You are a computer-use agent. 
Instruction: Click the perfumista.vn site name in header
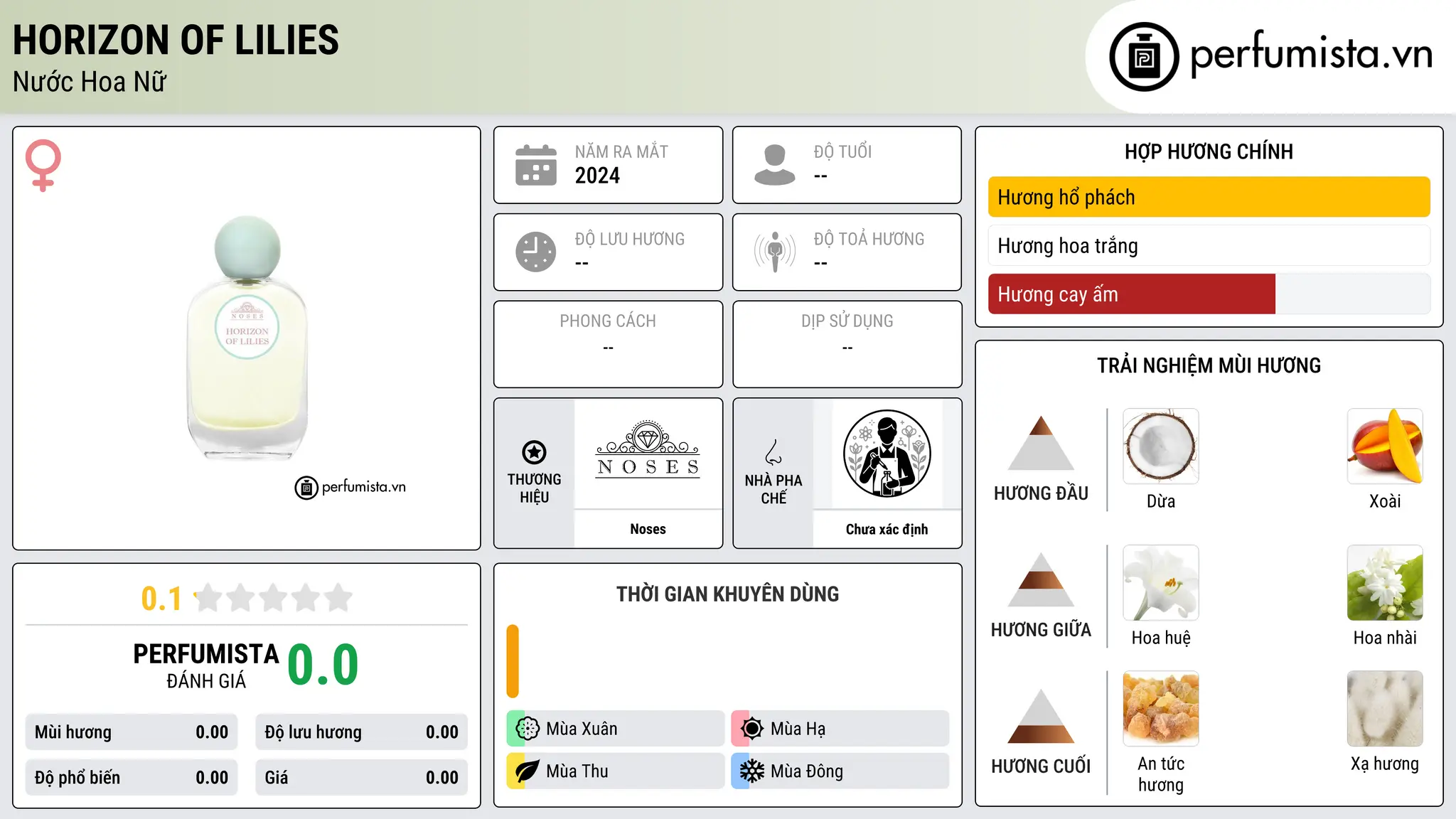(x=1312, y=54)
